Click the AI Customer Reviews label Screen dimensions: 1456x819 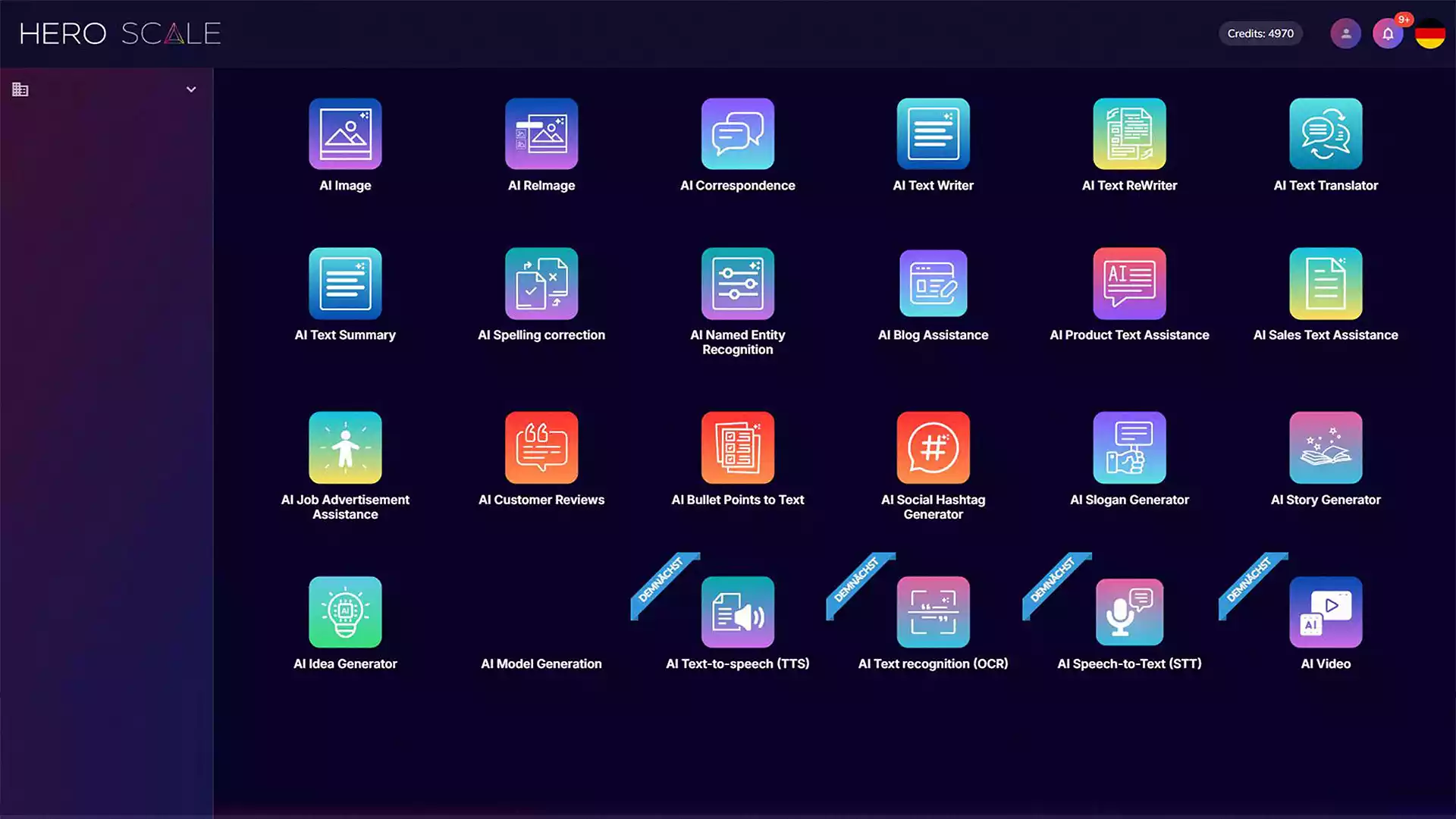click(541, 500)
